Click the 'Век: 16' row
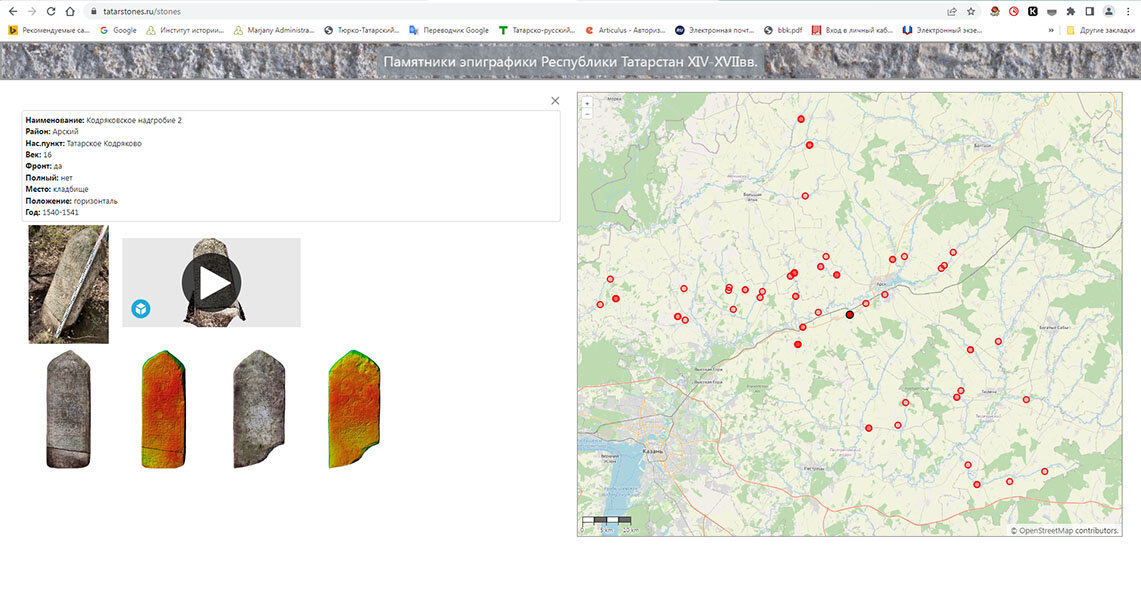Image resolution: width=1141 pixels, height=595 pixels. point(39,155)
